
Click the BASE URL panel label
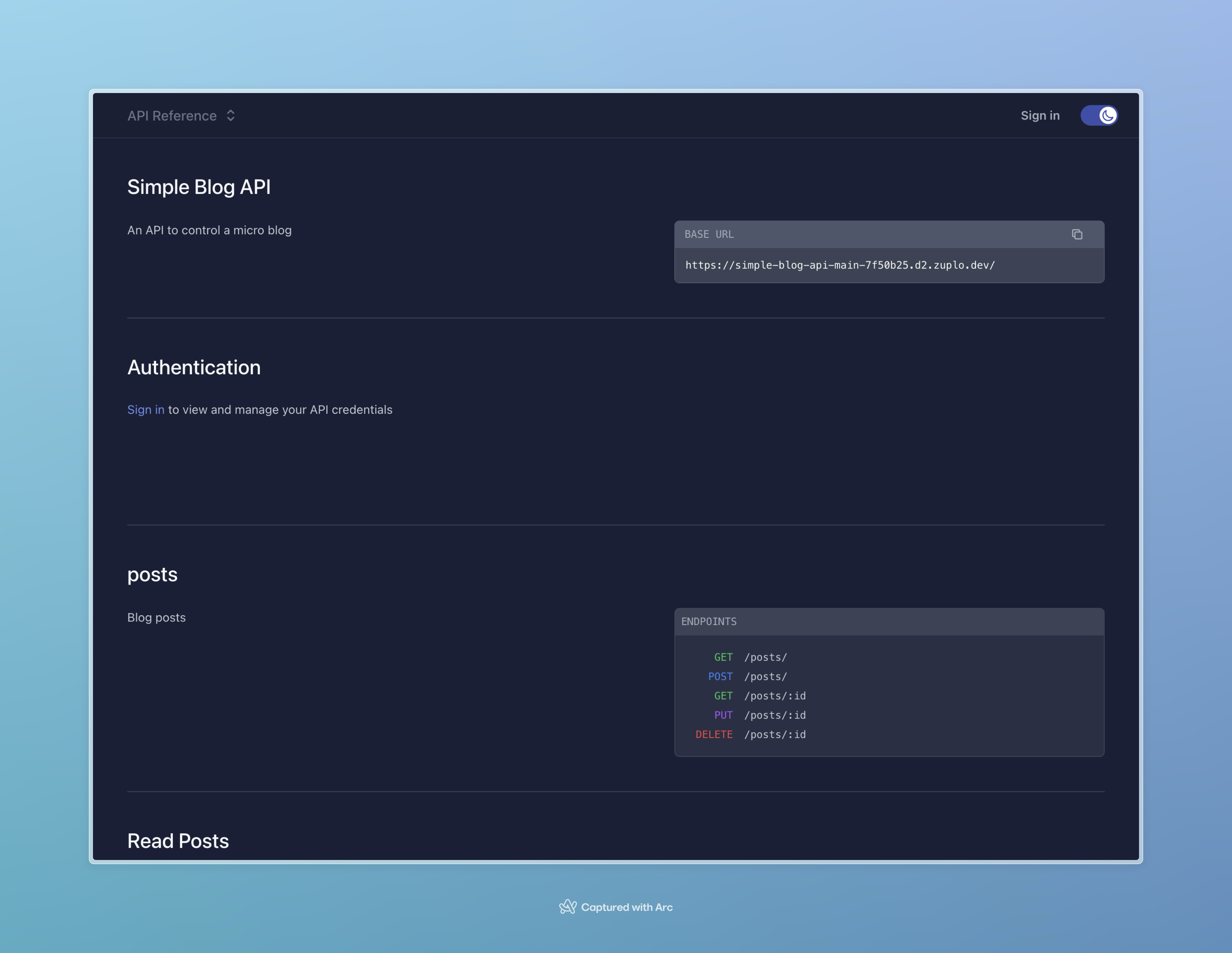(709, 234)
